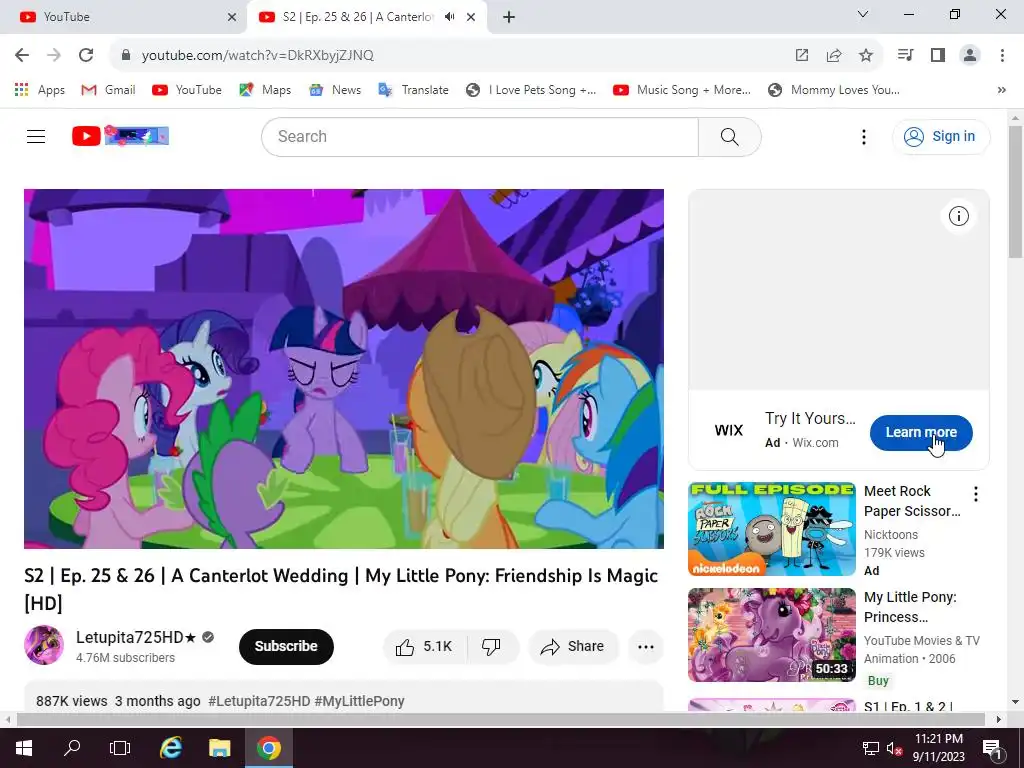Open Gmail bookmark

click(108, 90)
